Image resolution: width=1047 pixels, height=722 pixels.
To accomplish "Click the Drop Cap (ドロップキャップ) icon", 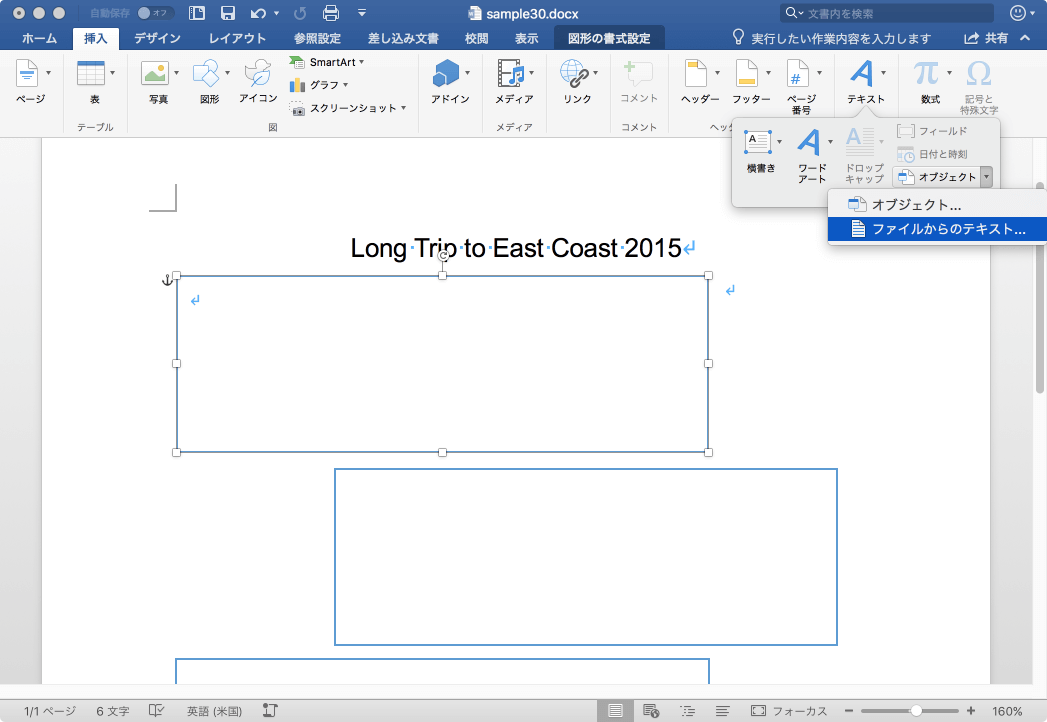I will tap(860, 142).
